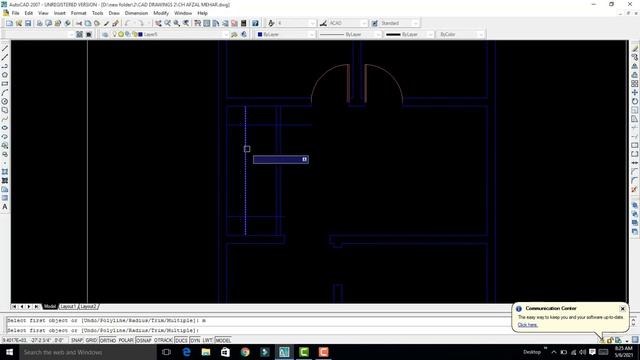Click the Match Properties brush icon
640x360 pixels.
click(x=107, y=23)
